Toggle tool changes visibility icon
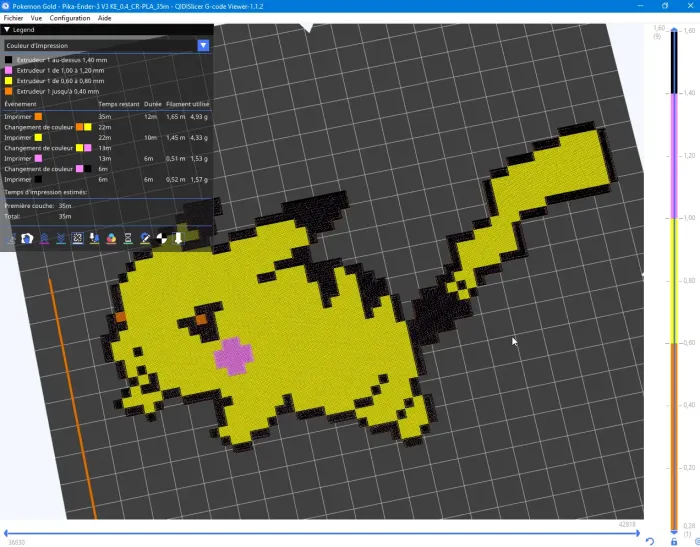Viewport: 700px width, 547px height. pyautogui.click(x=94, y=239)
